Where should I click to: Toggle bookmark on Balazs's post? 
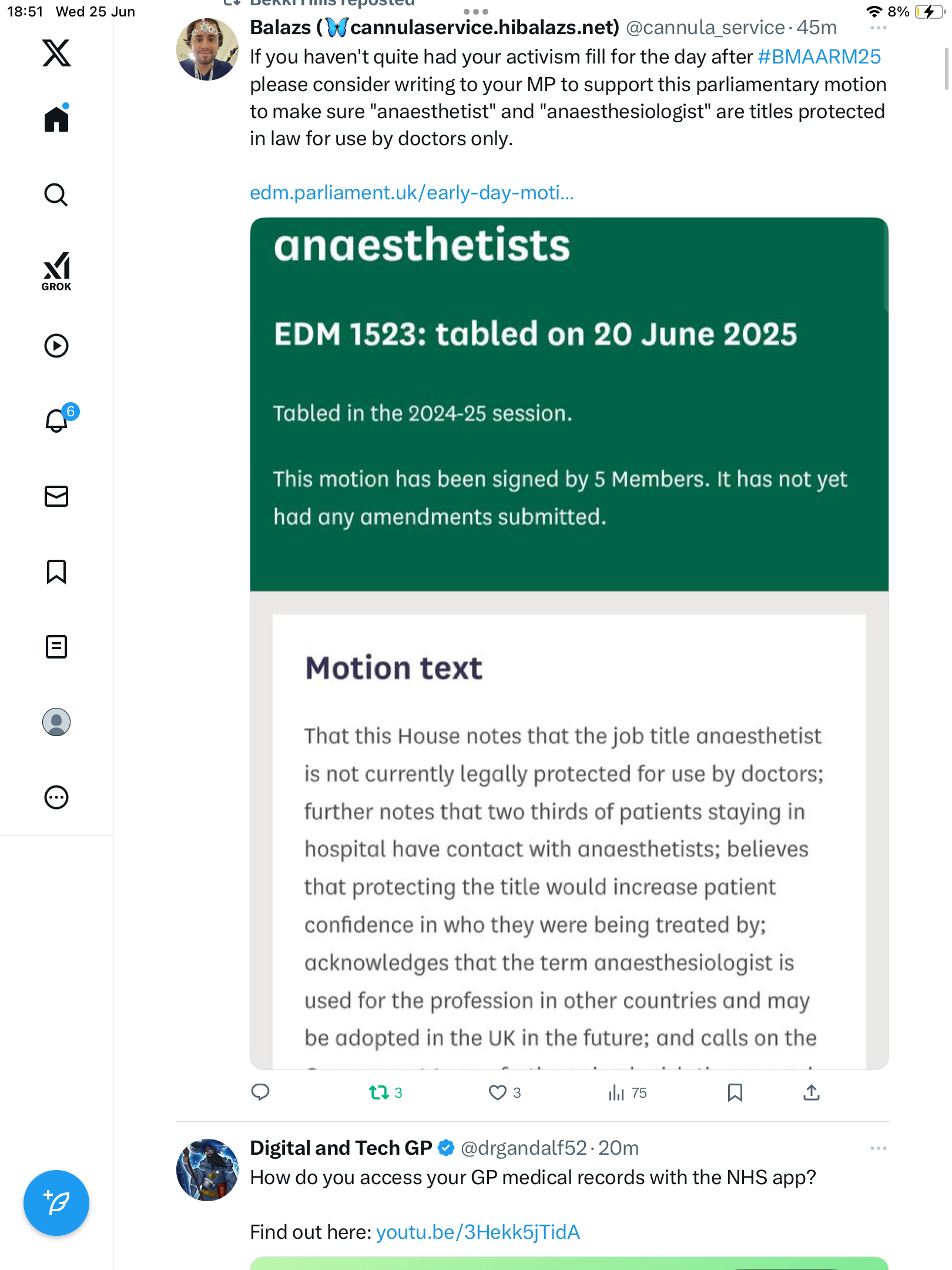pos(735,1092)
